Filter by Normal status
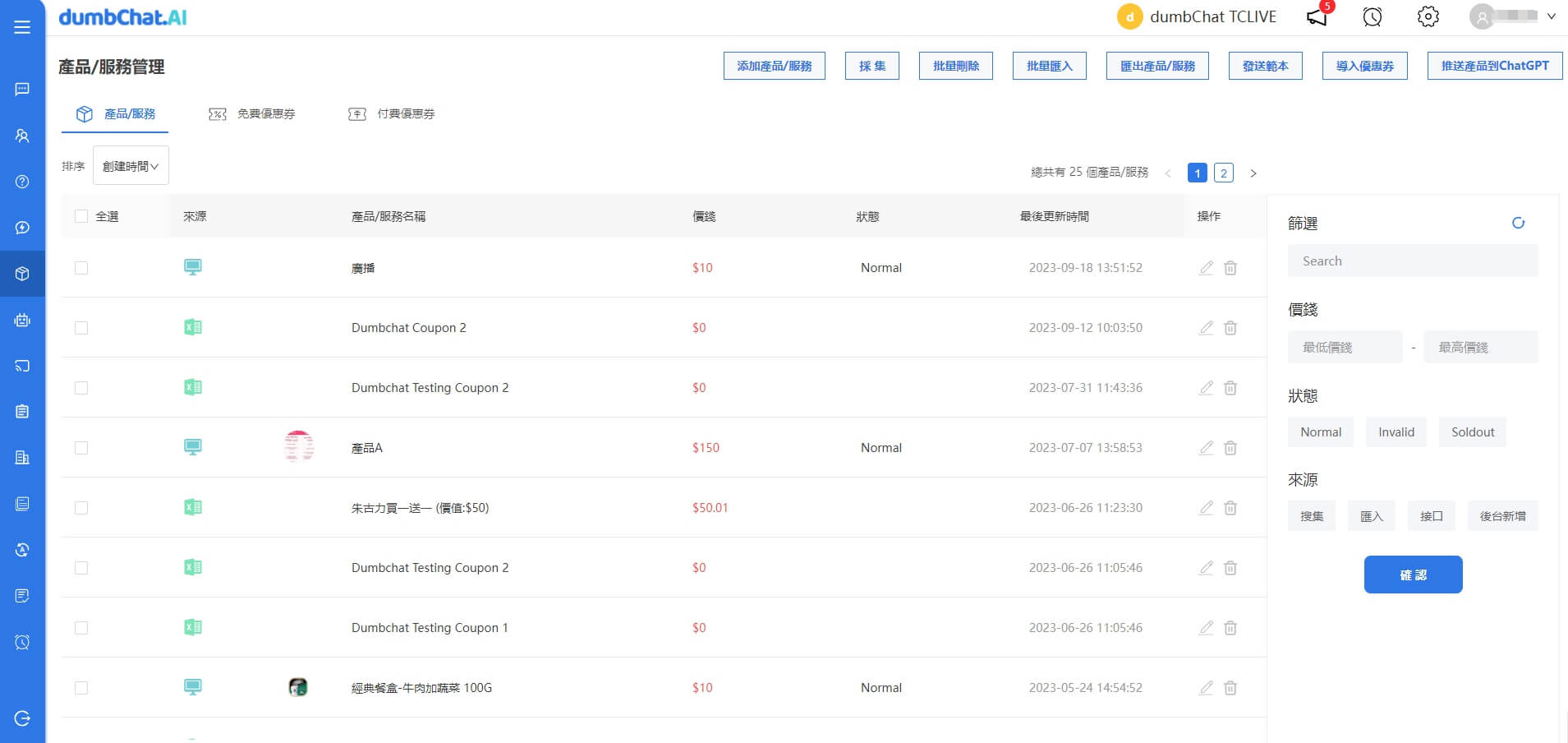 point(1321,432)
